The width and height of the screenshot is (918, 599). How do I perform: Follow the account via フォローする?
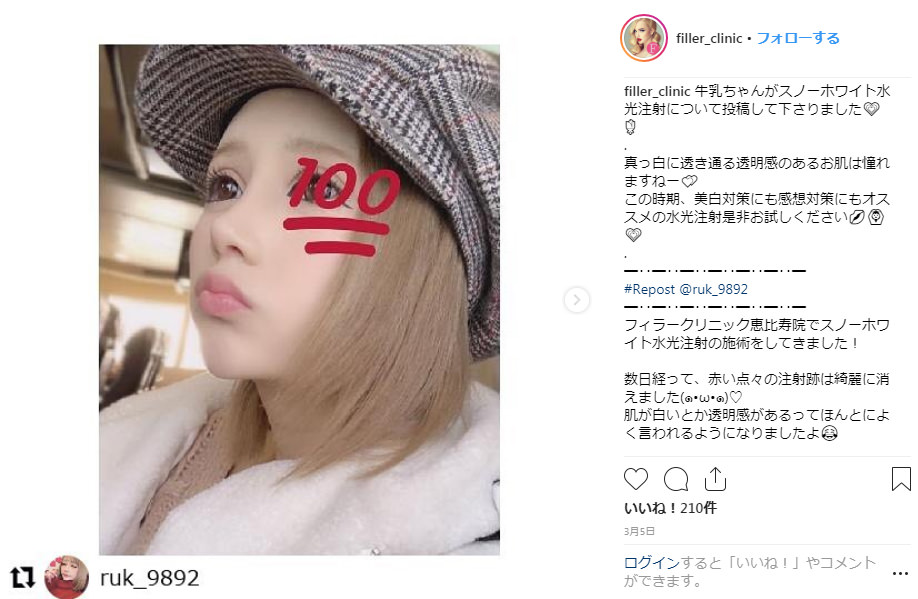tap(798, 38)
